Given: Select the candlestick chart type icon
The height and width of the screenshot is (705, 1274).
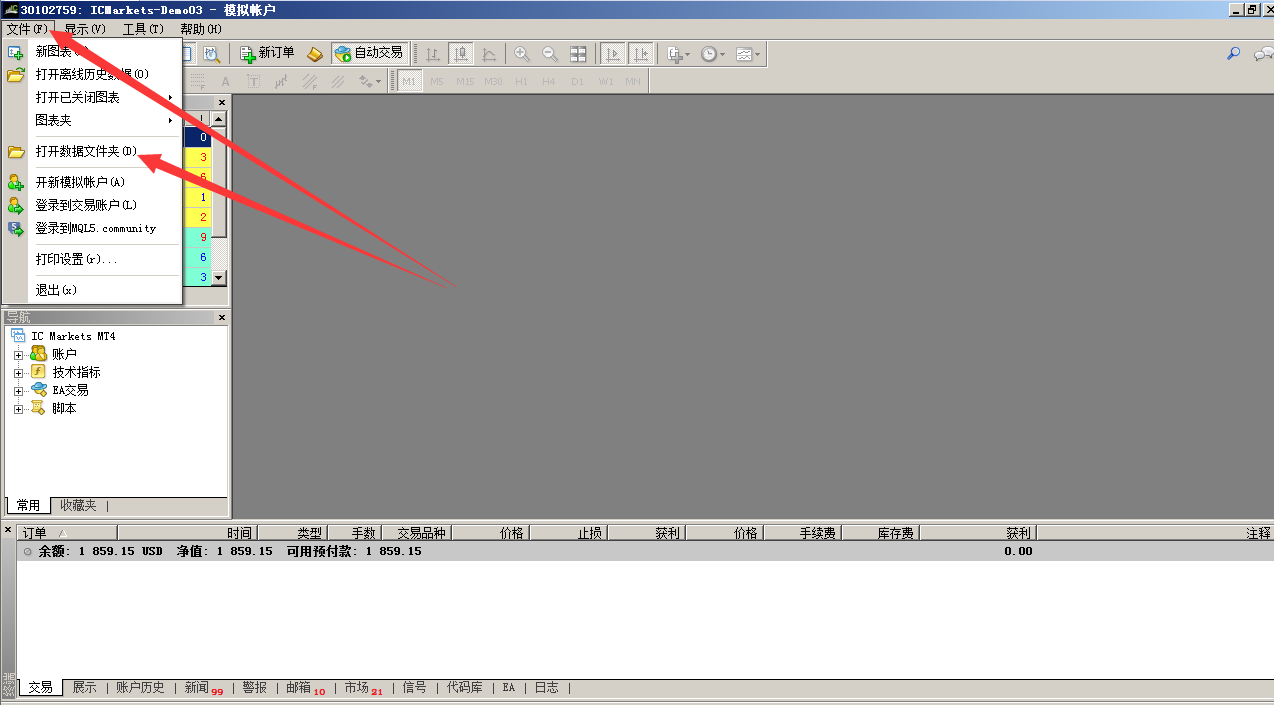Looking at the screenshot, I should tap(461, 54).
